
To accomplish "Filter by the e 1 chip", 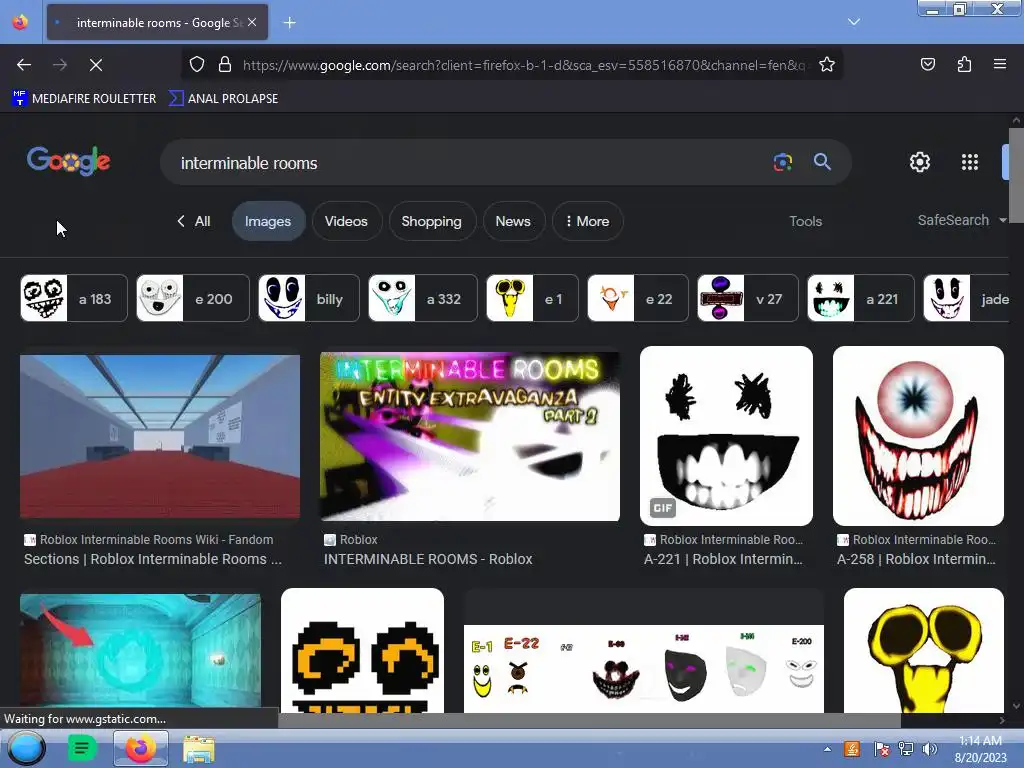I will (x=532, y=298).
